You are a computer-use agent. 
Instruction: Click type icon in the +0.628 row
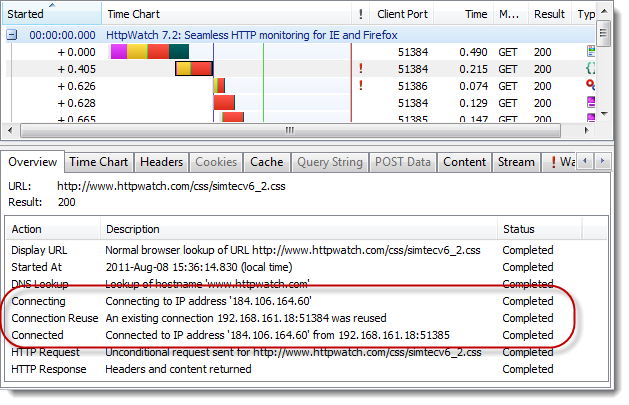point(590,102)
